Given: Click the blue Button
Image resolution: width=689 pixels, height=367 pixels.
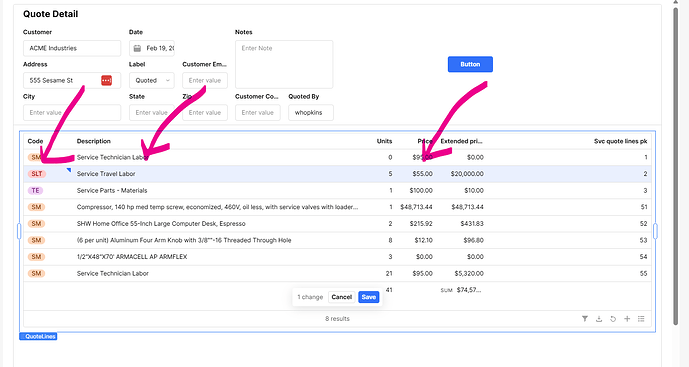Looking at the screenshot, I should (x=470, y=64).
